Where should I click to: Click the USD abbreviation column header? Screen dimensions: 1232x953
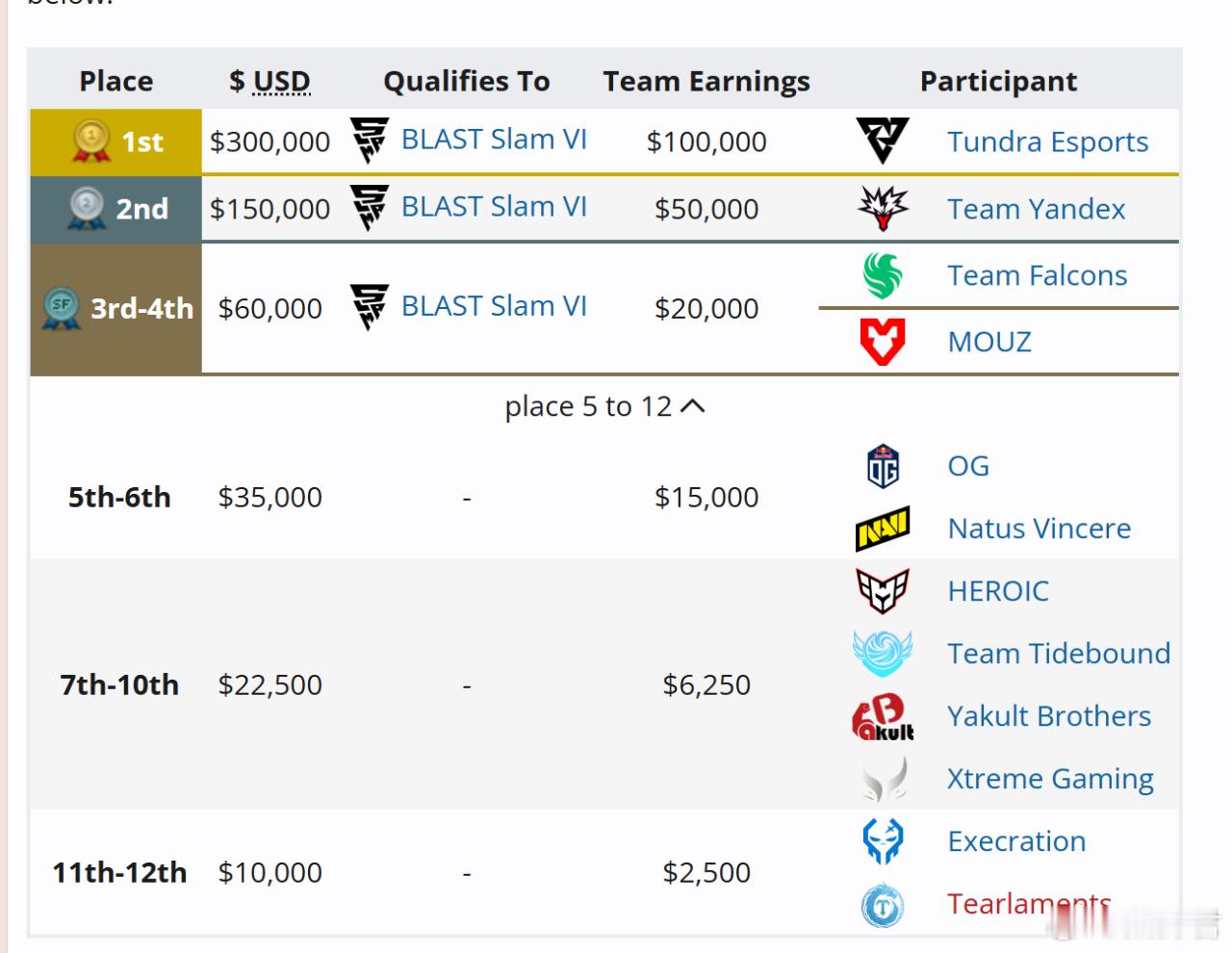point(281,82)
